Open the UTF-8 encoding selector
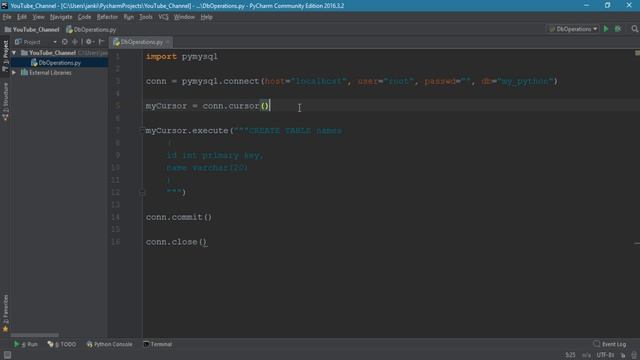The width and height of the screenshot is (640, 360). (x=605, y=355)
